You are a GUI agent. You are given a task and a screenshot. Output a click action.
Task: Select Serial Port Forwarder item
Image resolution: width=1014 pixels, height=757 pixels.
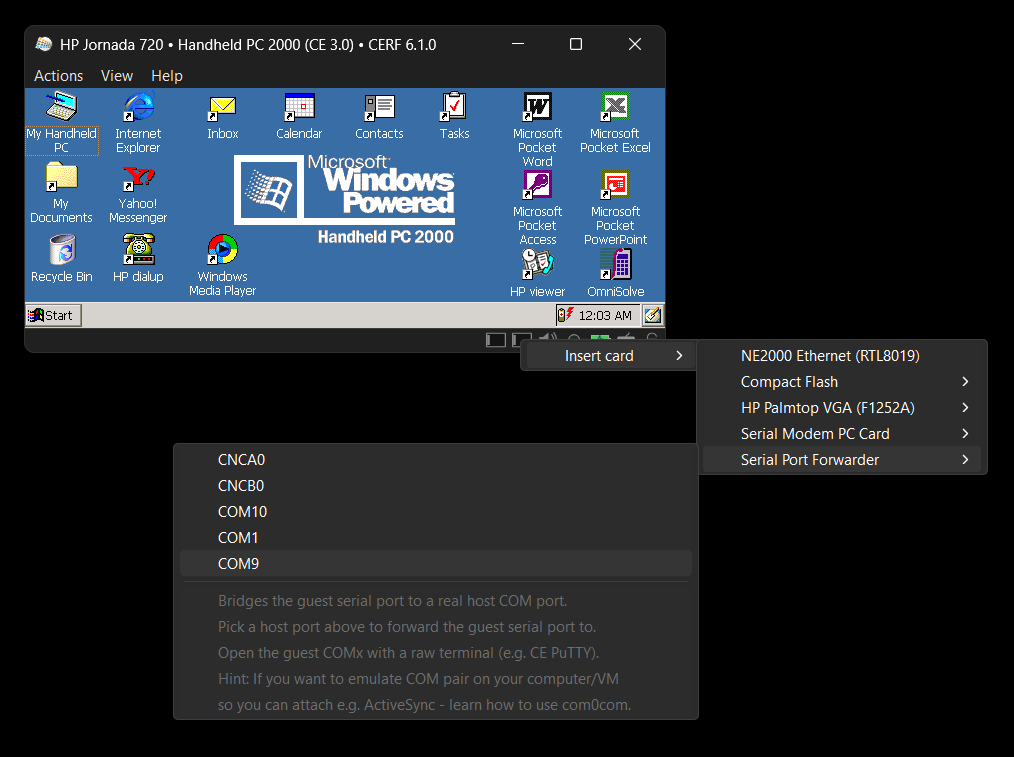[841, 460]
